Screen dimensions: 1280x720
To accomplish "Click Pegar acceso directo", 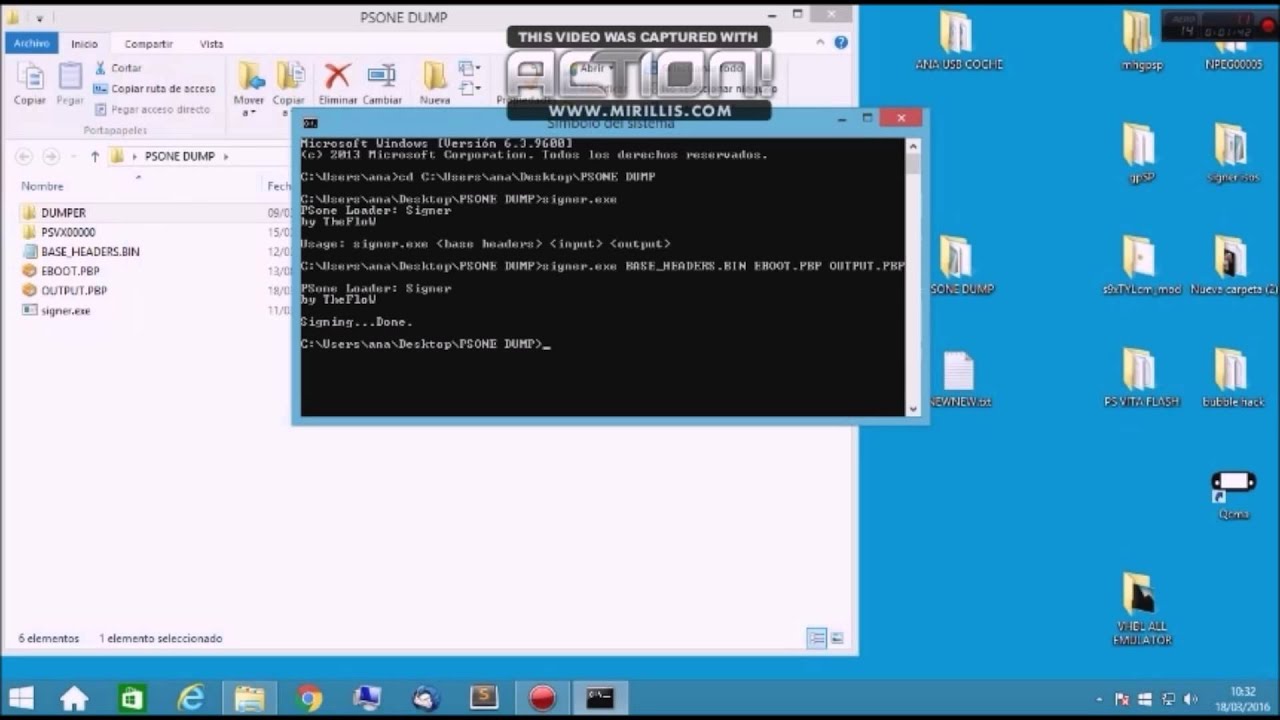I will point(152,109).
